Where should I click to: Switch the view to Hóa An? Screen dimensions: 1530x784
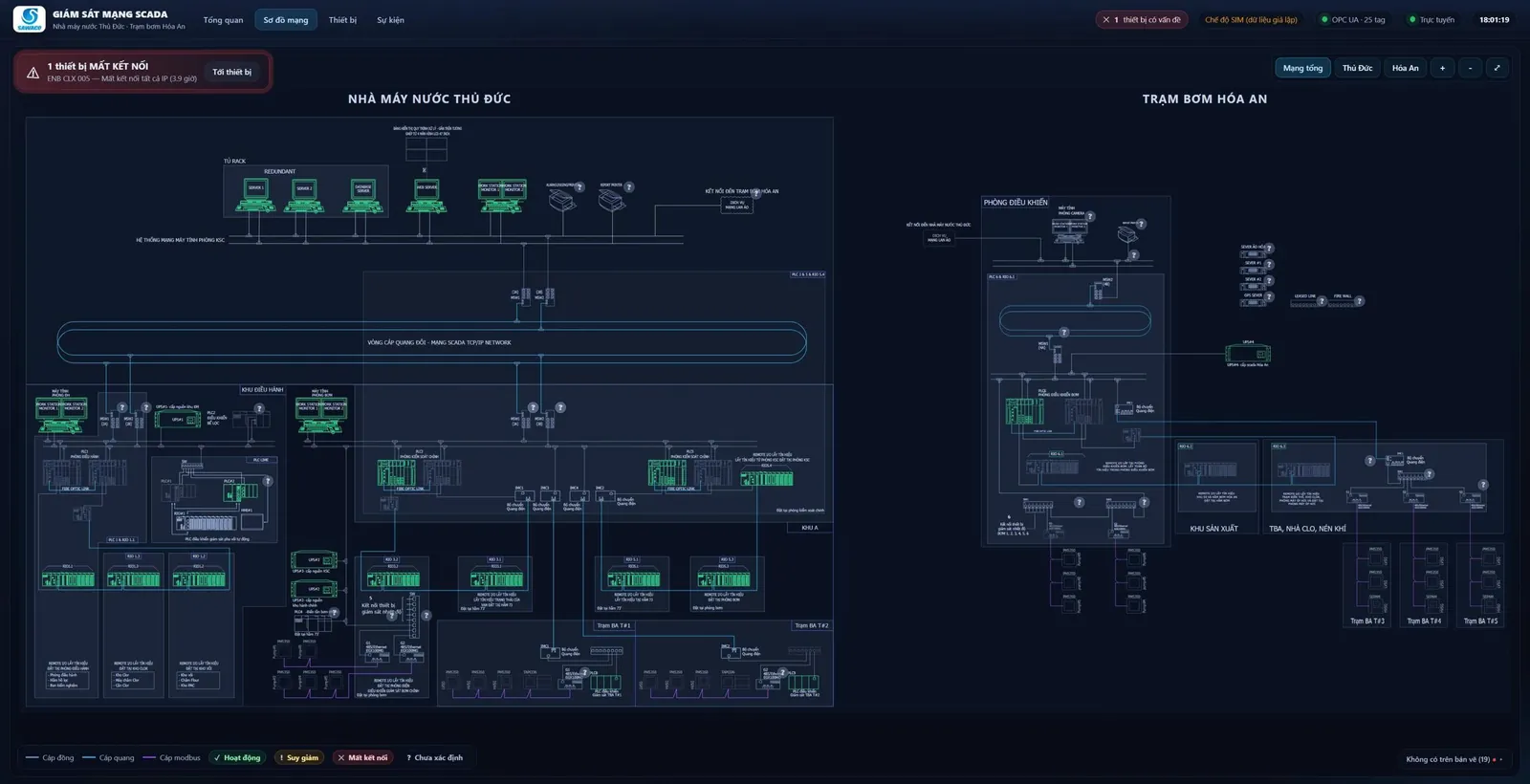[x=1405, y=68]
